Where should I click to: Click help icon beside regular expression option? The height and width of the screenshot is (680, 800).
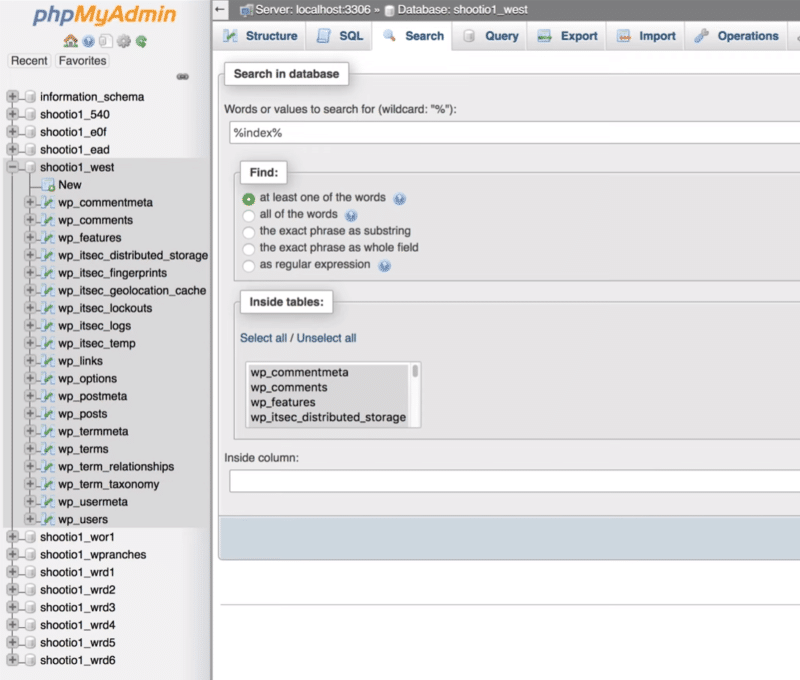[384, 265]
